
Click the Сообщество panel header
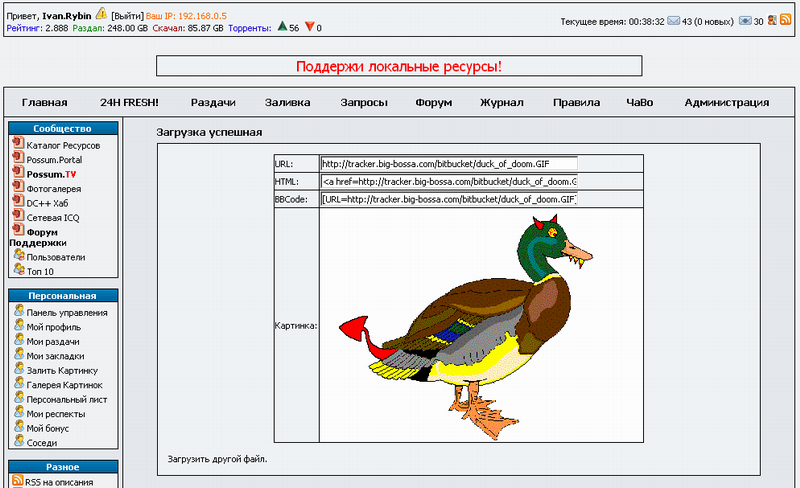tap(63, 129)
